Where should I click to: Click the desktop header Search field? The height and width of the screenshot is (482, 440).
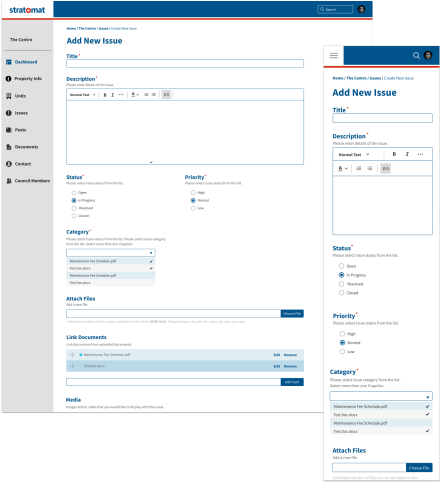(x=335, y=9)
